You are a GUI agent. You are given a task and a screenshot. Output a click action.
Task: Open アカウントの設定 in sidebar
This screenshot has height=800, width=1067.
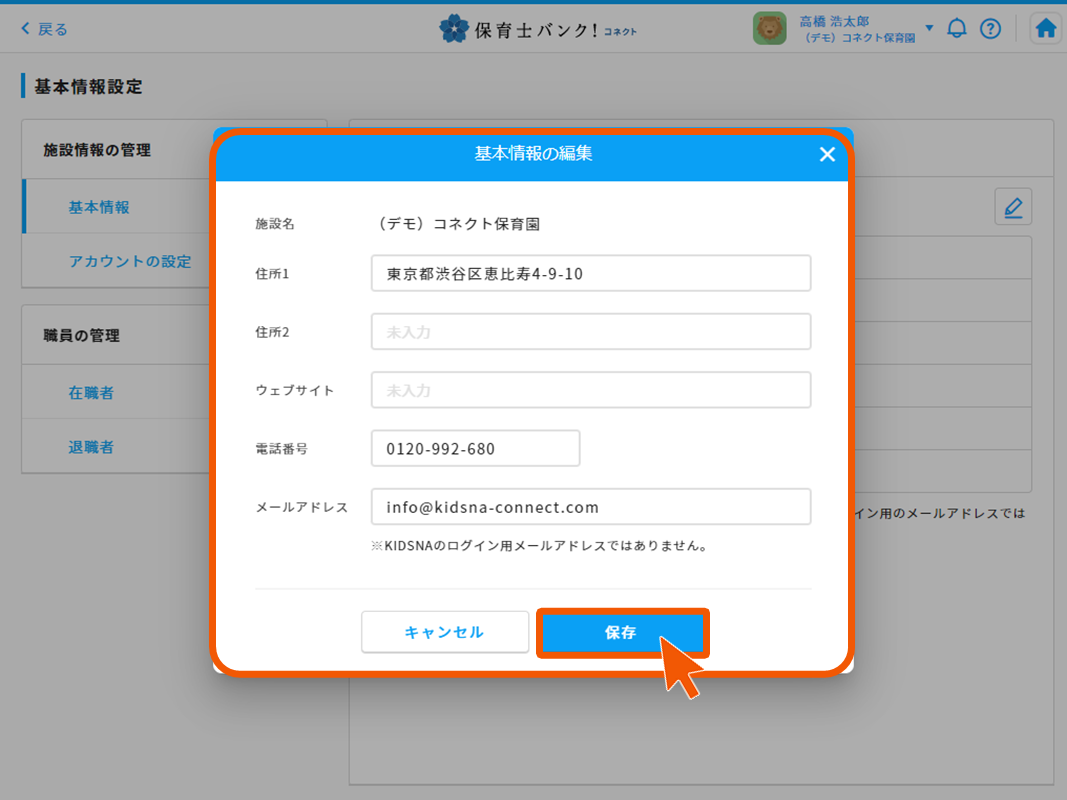click(130, 261)
